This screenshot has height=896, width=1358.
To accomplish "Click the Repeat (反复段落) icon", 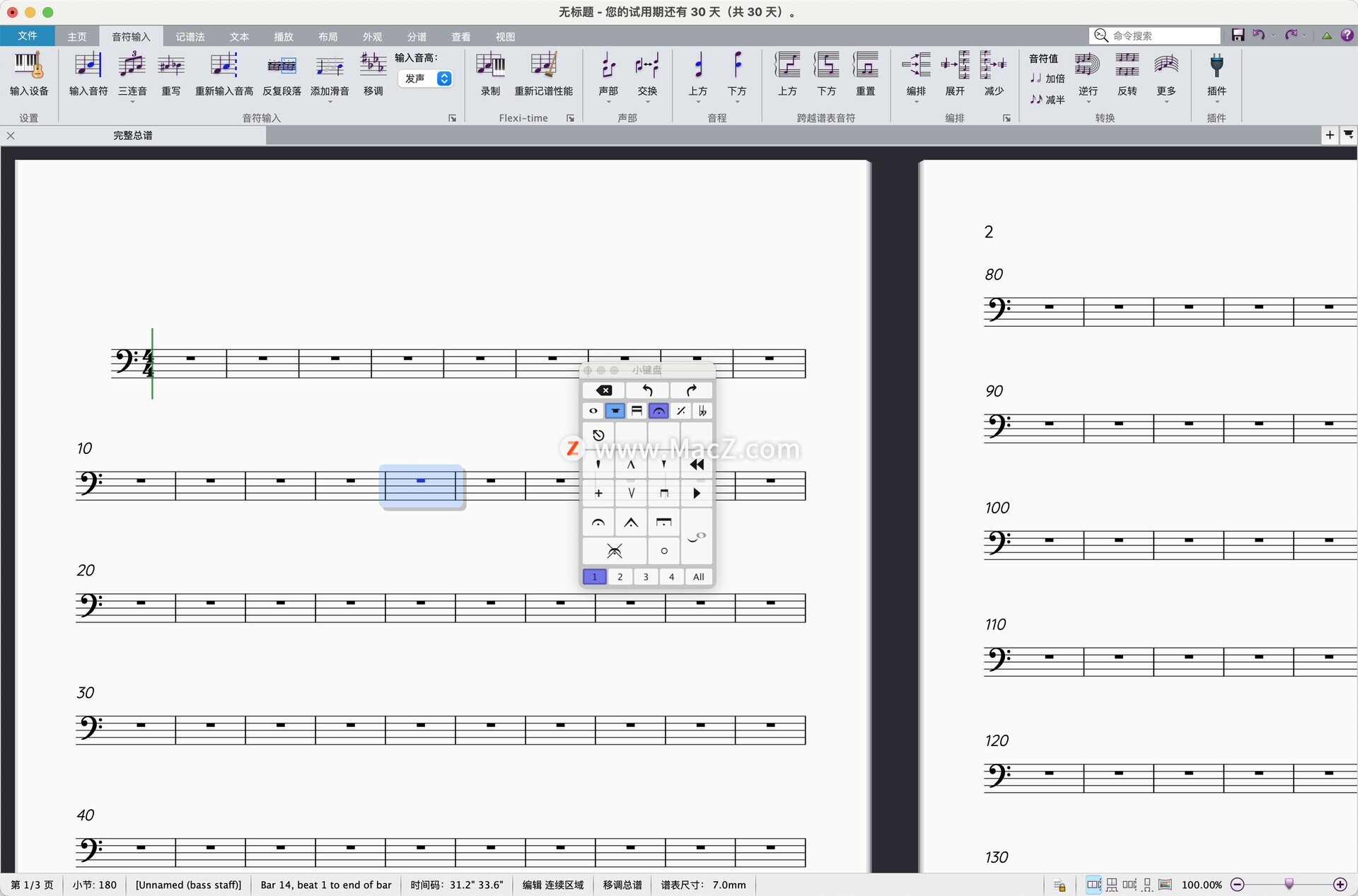I will coord(282,74).
